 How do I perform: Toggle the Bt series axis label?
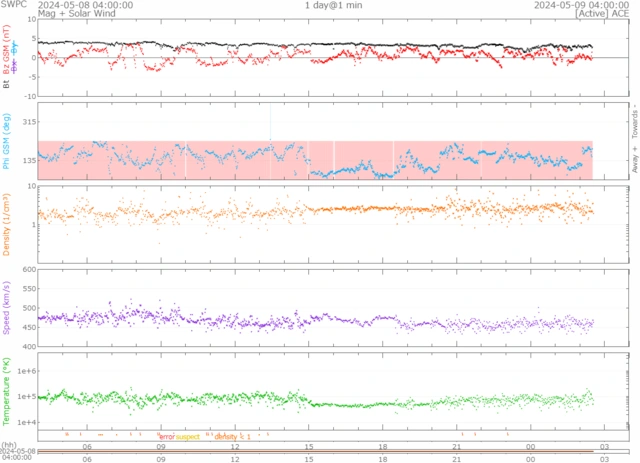pos(6,85)
